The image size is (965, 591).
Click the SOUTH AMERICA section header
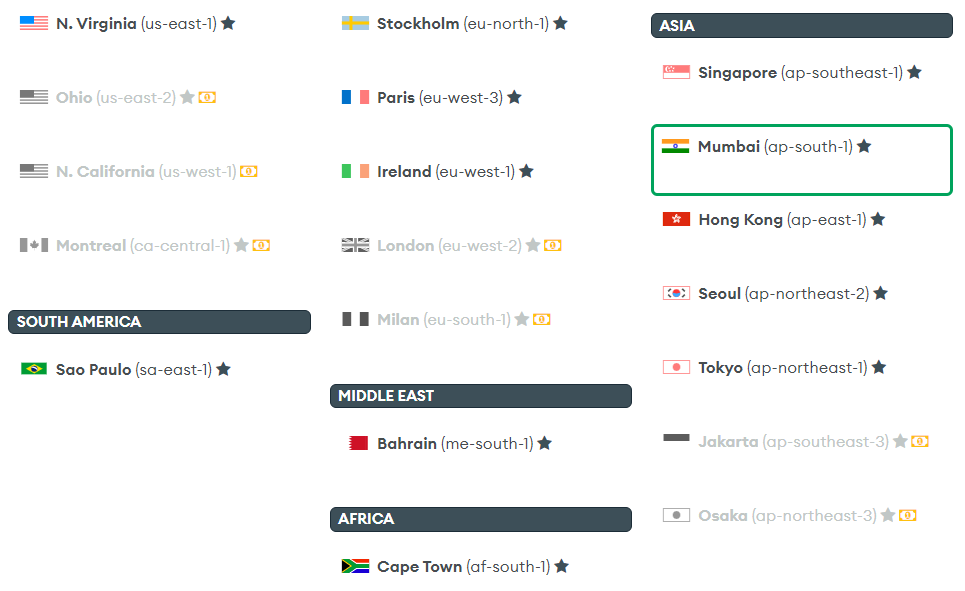159,322
